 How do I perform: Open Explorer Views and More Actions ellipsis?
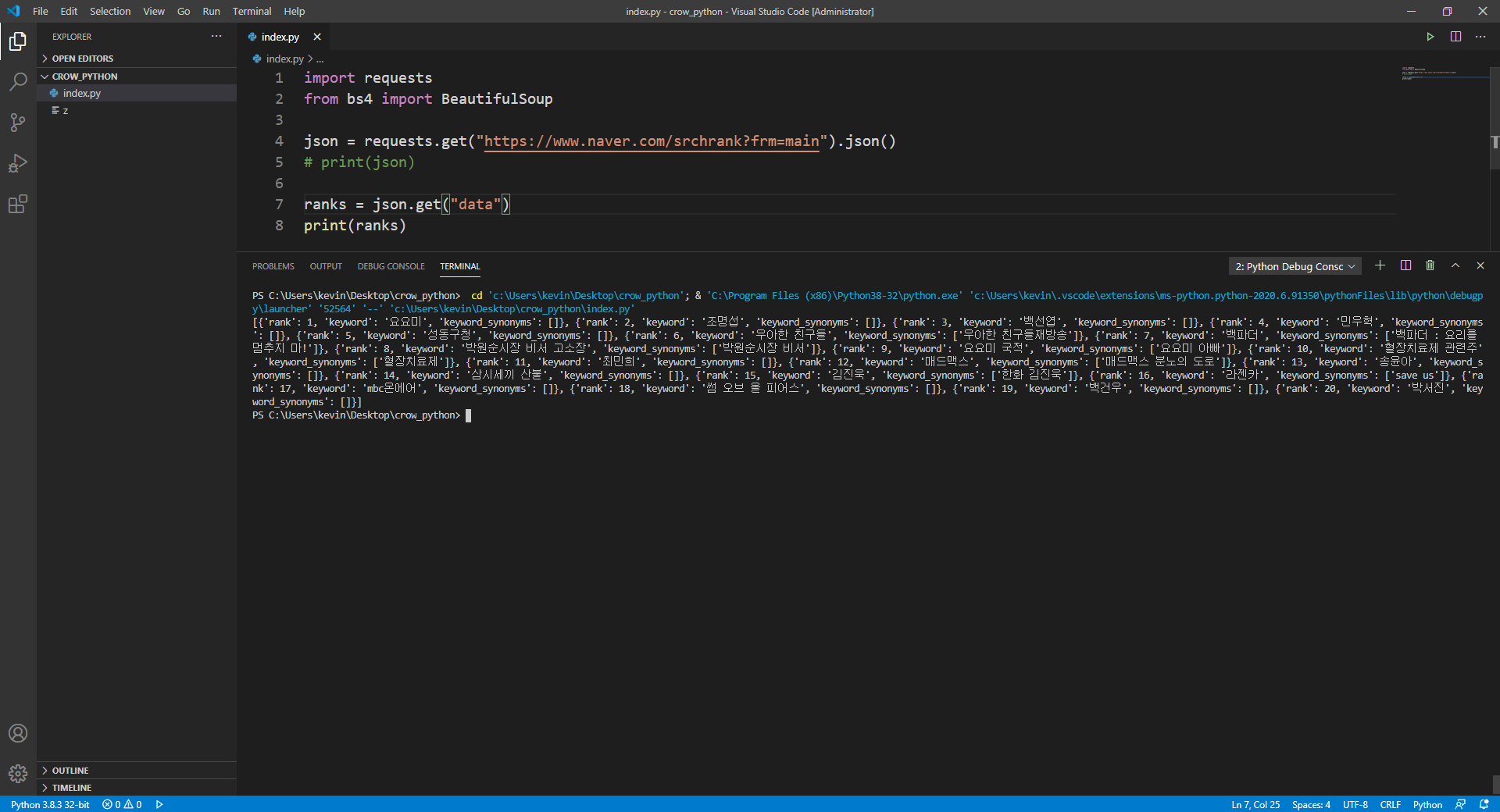pyautogui.click(x=216, y=37)
